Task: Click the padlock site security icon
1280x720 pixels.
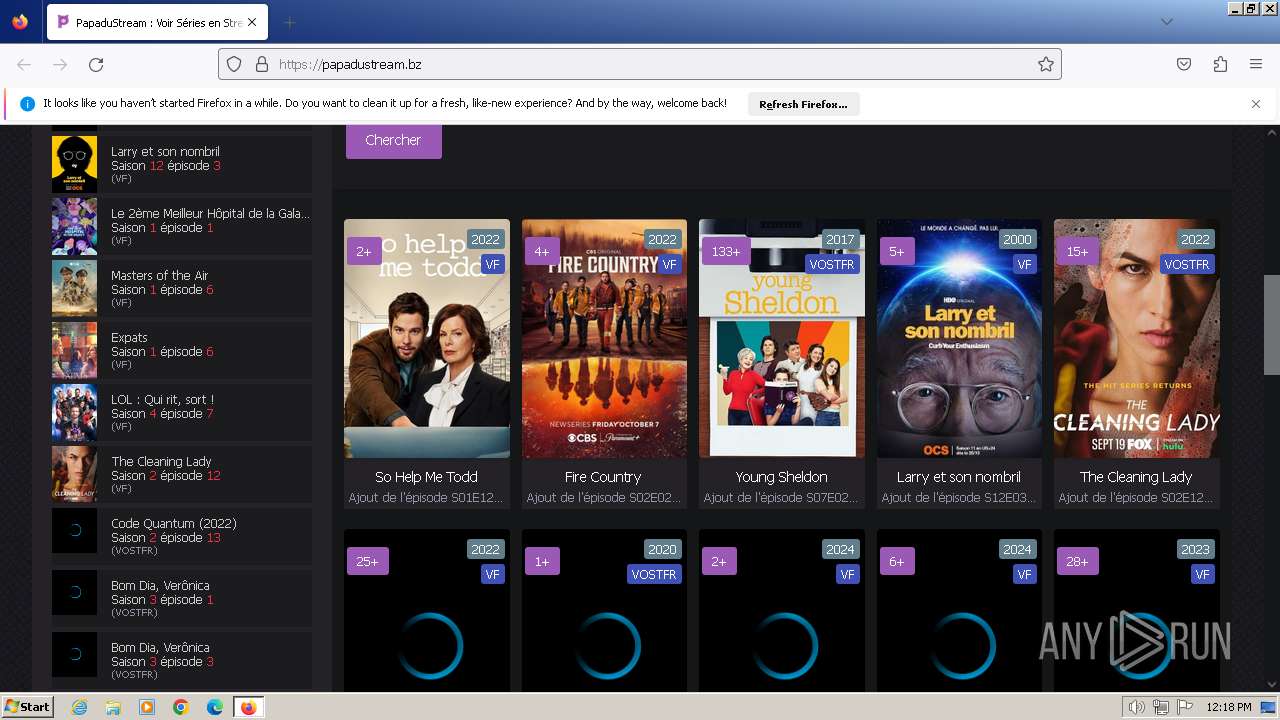Action: click(x=262, y=64)
